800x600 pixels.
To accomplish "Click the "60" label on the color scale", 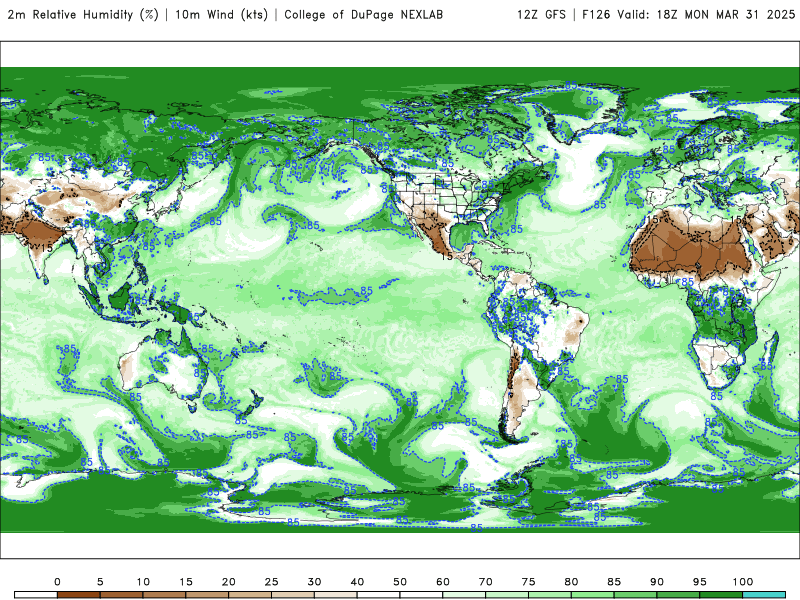I will (x=443, y=582).
